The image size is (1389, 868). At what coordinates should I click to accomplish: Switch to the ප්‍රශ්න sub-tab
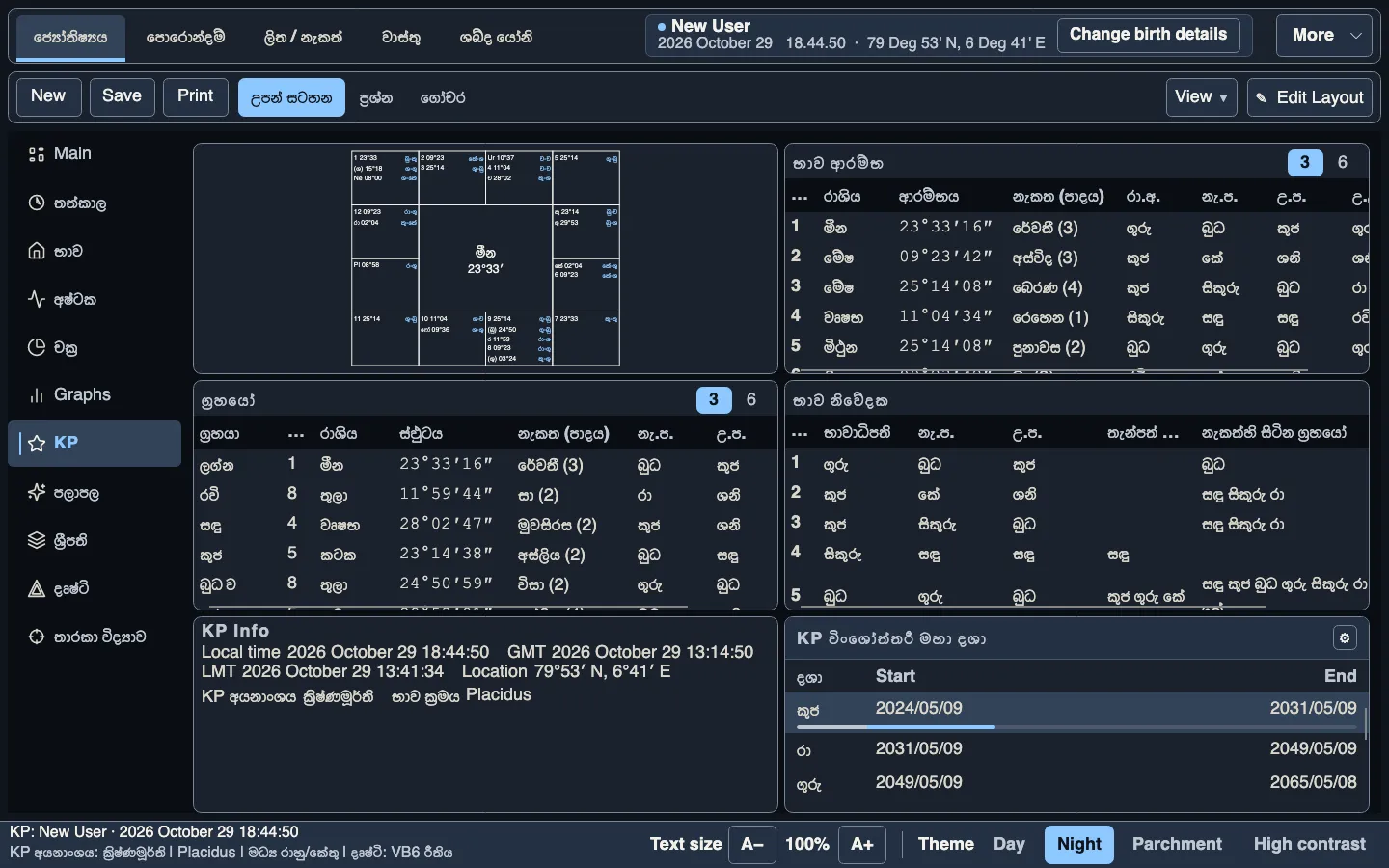click(x=376, y=97)
